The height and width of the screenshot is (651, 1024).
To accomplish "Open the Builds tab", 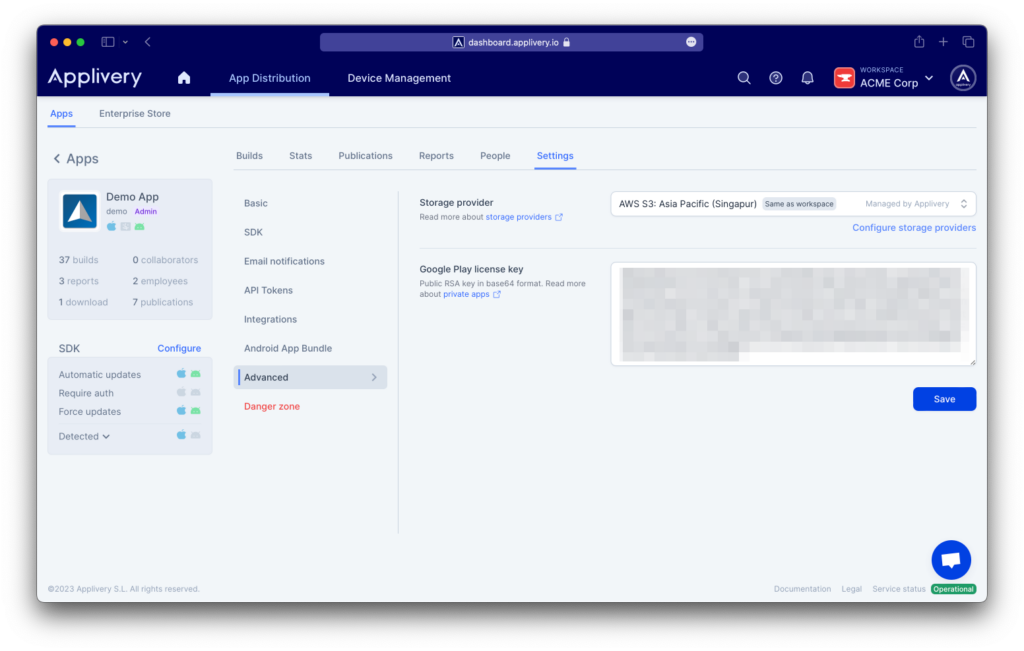I will [249, 156].
